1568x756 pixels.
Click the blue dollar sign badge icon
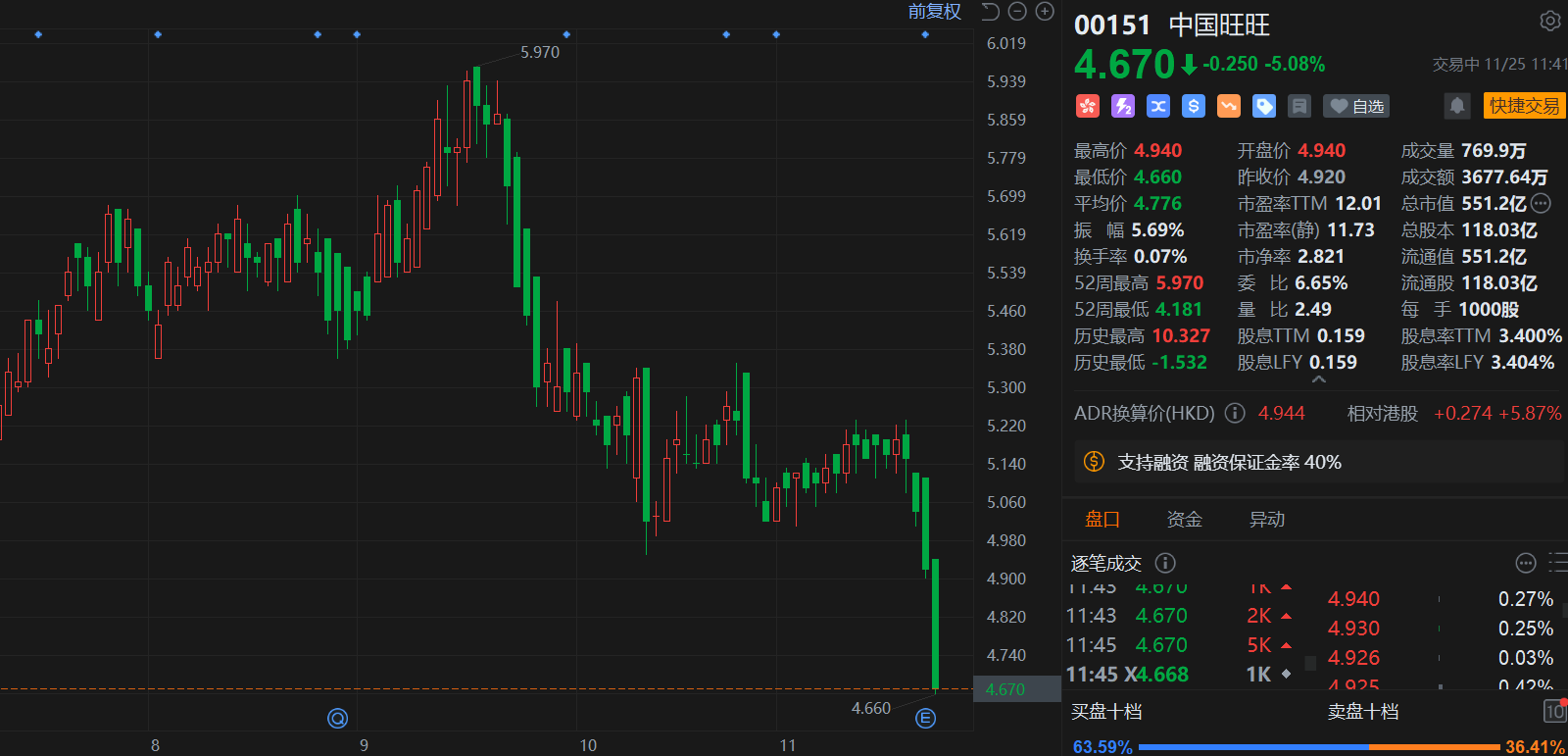click(x=1193, y=106)
